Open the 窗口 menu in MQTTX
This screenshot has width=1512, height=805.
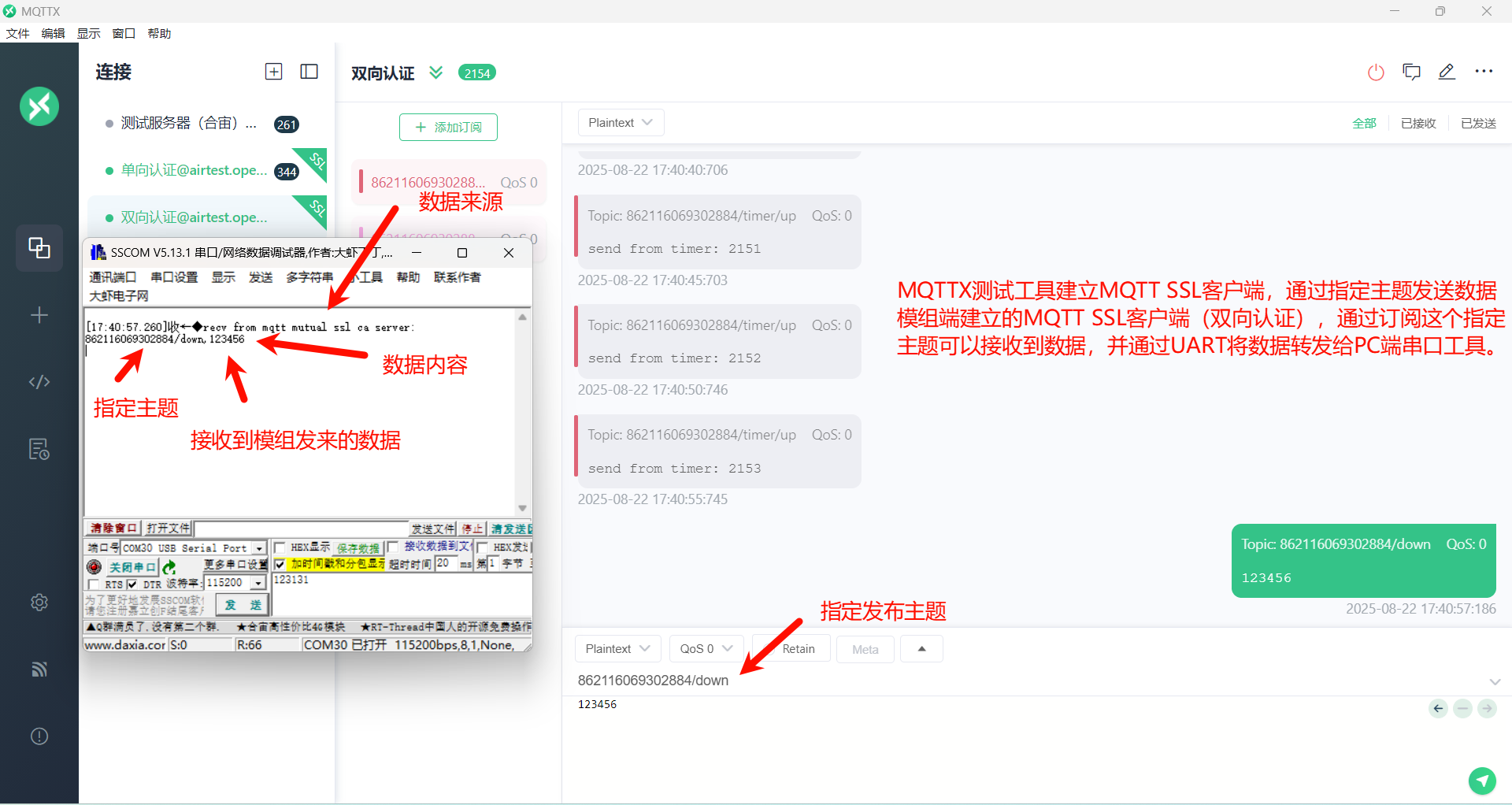click(124, 33)
